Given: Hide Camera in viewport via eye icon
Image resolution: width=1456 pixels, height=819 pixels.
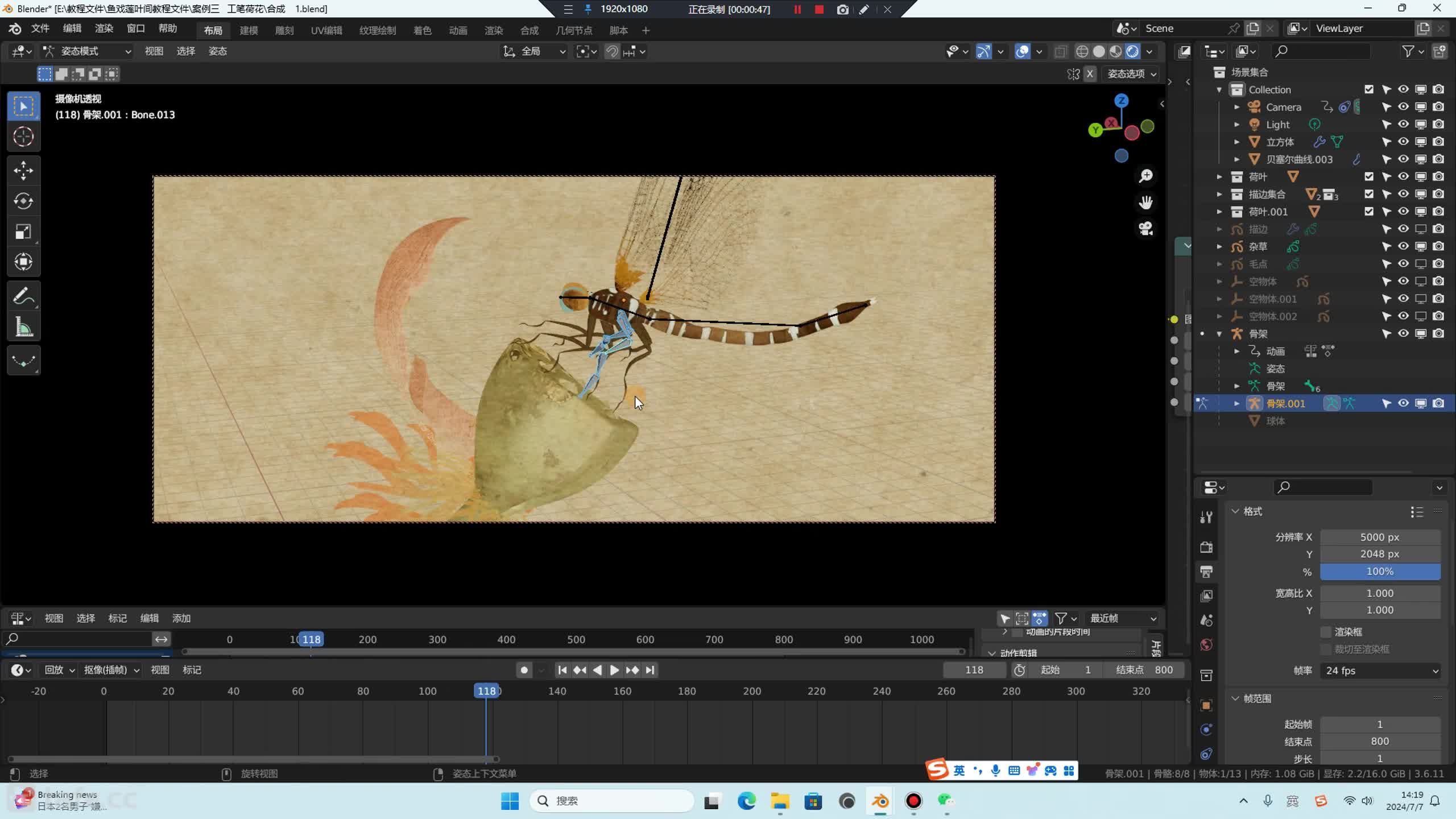Looking at the screenshot, I should point(1403,107).
